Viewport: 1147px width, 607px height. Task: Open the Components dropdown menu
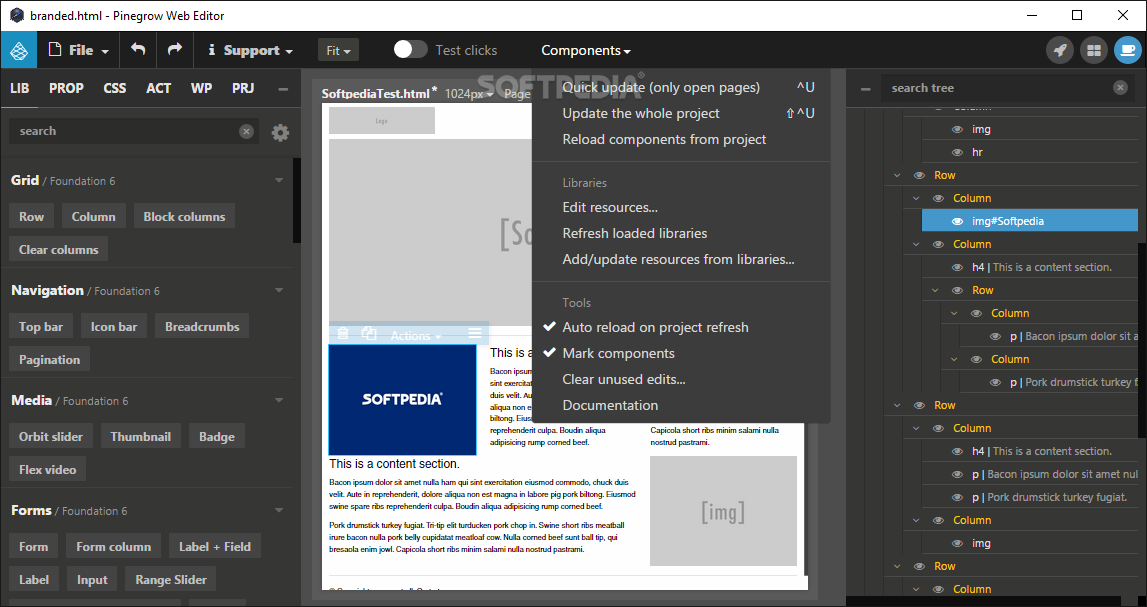pyautogui.click(x=586, y=50)
